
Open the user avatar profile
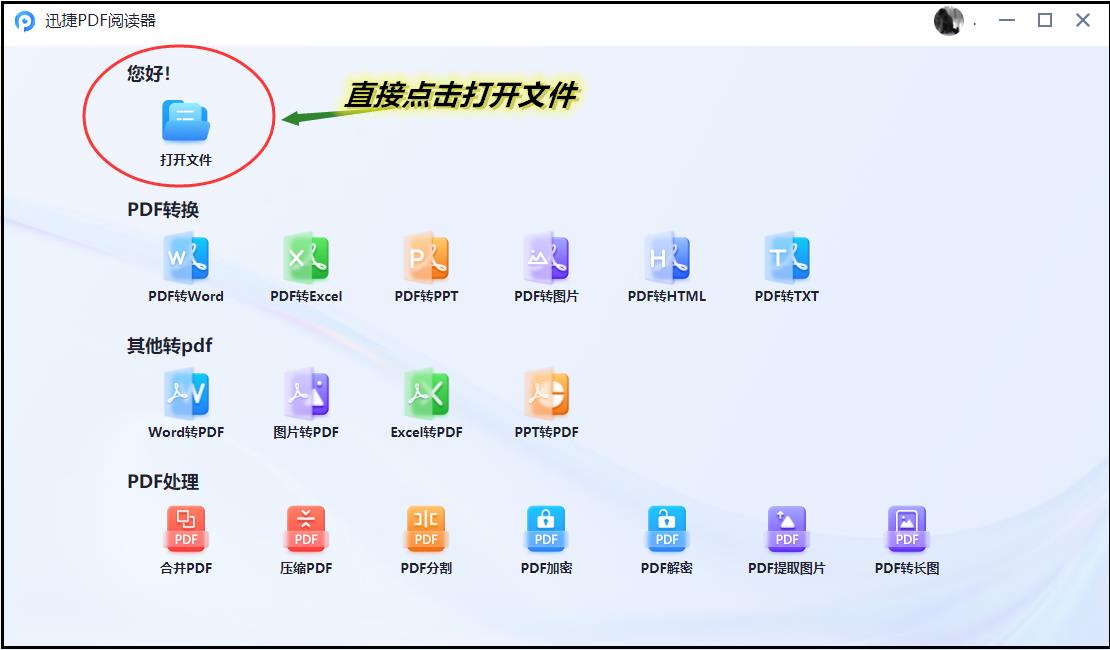pyautogui.click(x=949, y=21)
